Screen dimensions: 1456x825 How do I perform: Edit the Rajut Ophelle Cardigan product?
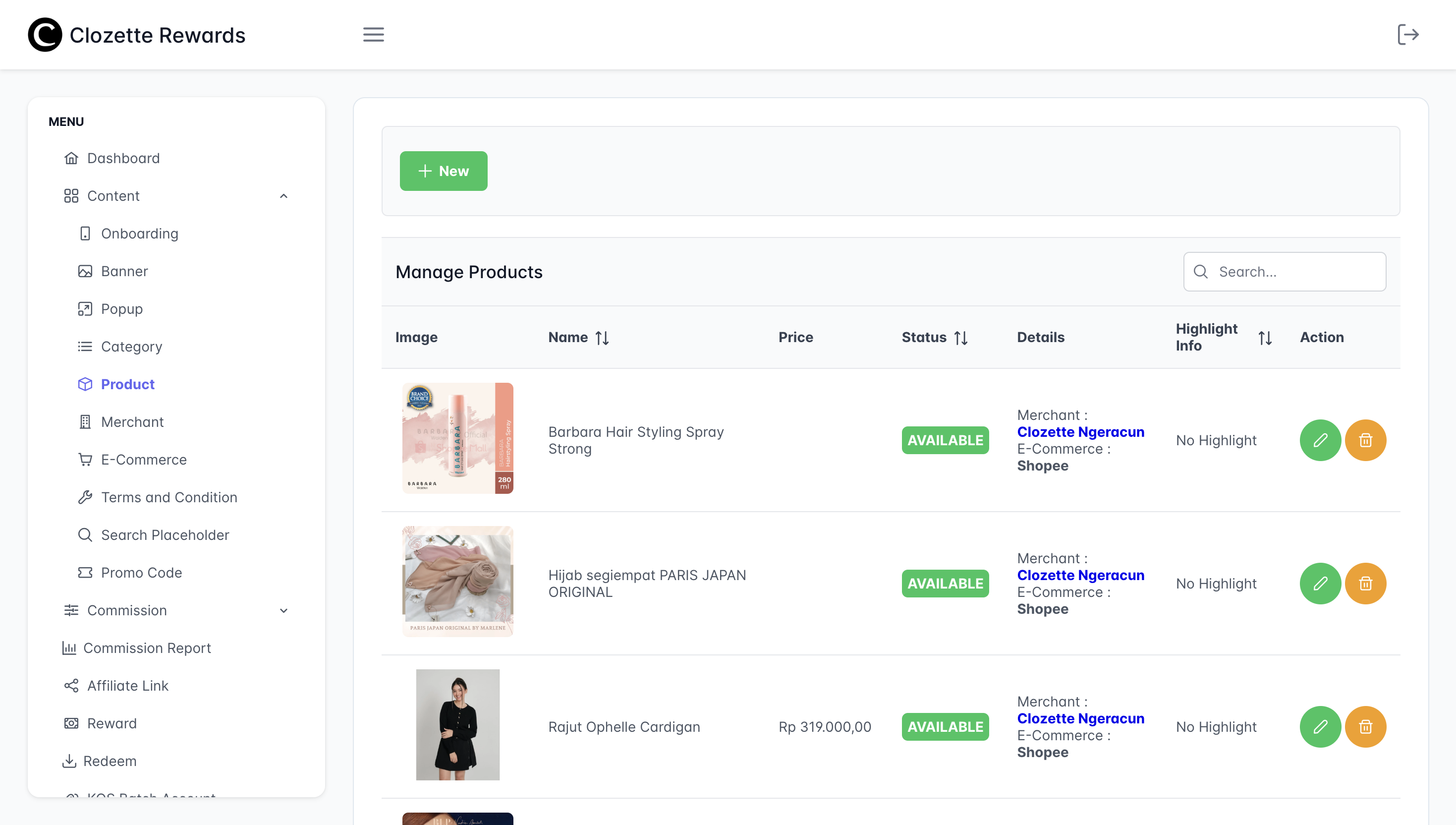[1320, 727]
